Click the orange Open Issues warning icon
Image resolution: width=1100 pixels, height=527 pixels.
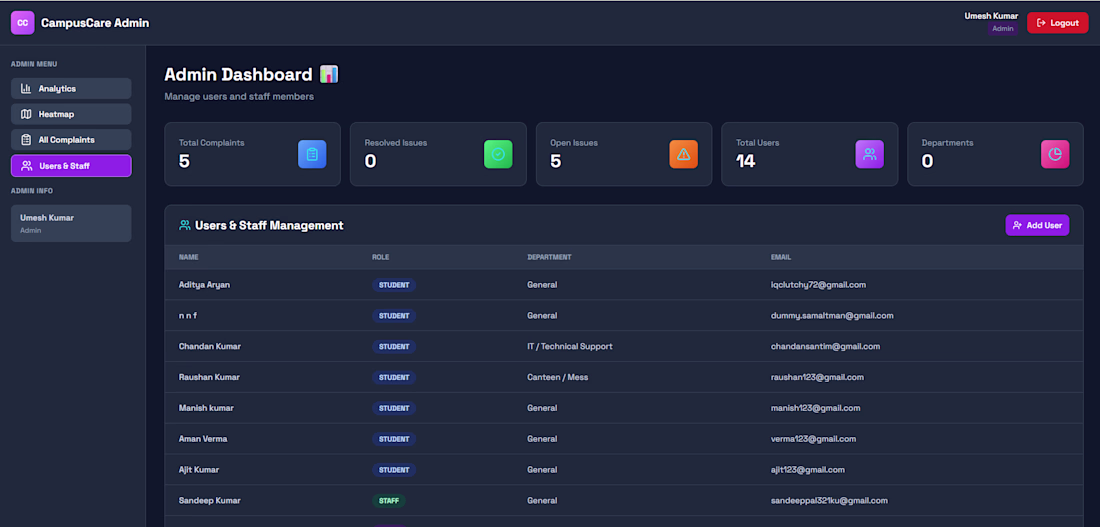(683, 154)
